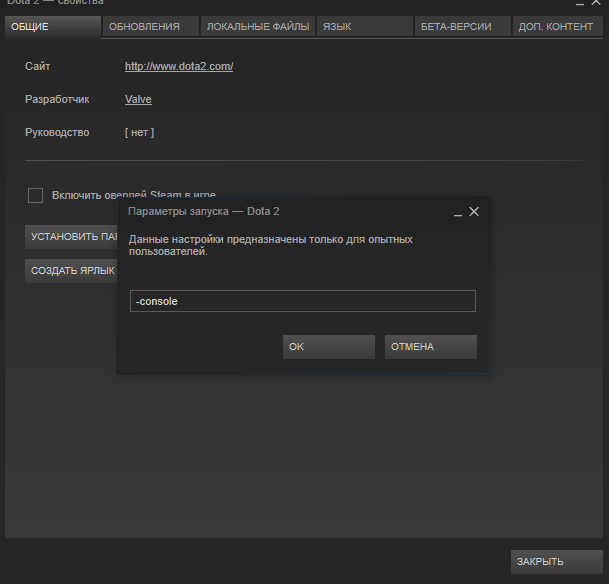Open the ЛОКАЛЬНЫЕ ФАЙЛЫ tab
Screen dimensions: 609x584
(258, 26)
